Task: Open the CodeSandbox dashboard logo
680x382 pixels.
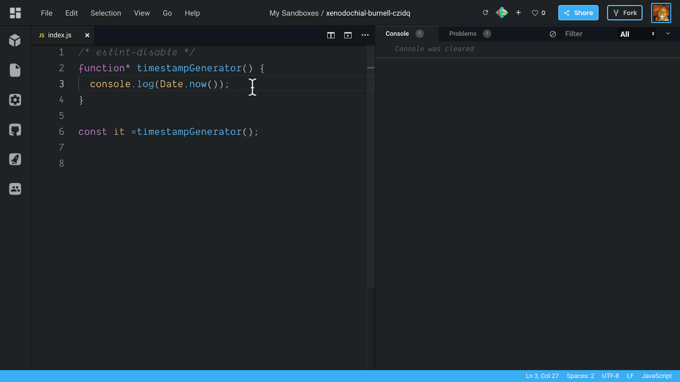Action: click(x=15, y=13)
